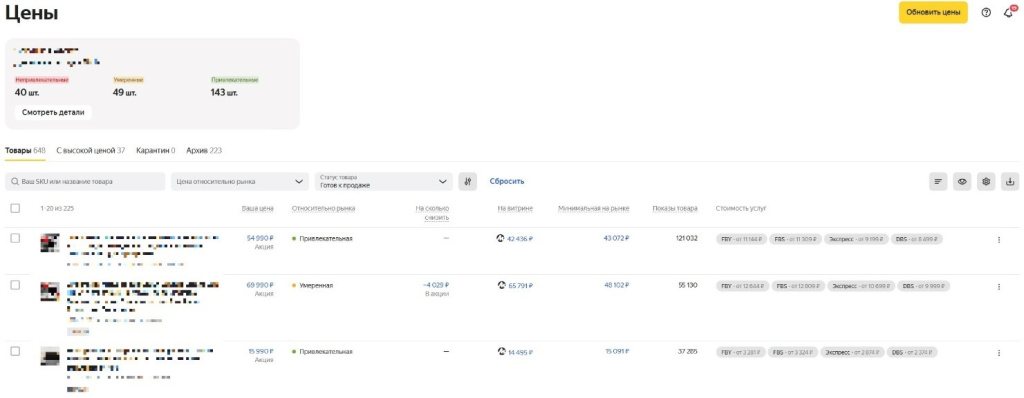Image resolution: width=1024 pixels, height=398 pixels.
Task: Open advanced filters sliders icon
Action: [468, 182]
